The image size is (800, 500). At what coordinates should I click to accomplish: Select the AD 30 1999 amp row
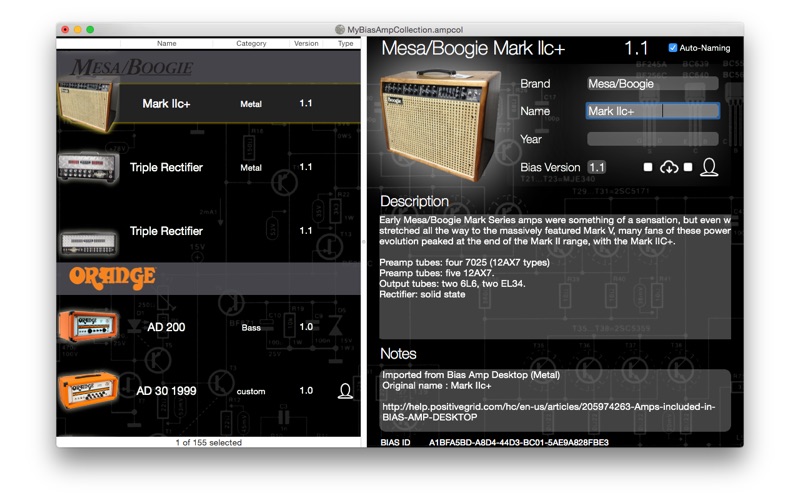[209, 391]
